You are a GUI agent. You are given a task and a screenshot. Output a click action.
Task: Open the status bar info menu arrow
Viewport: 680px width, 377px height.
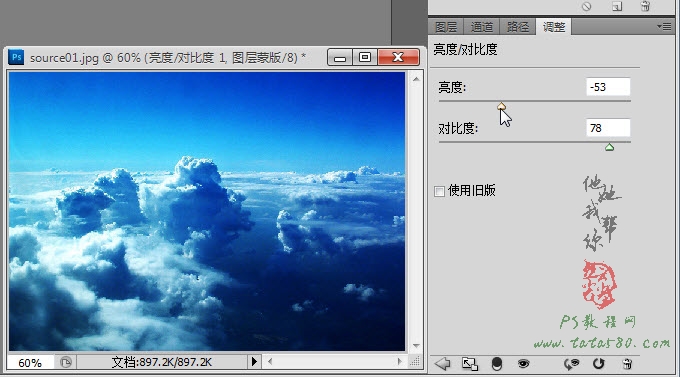(254, 361)
